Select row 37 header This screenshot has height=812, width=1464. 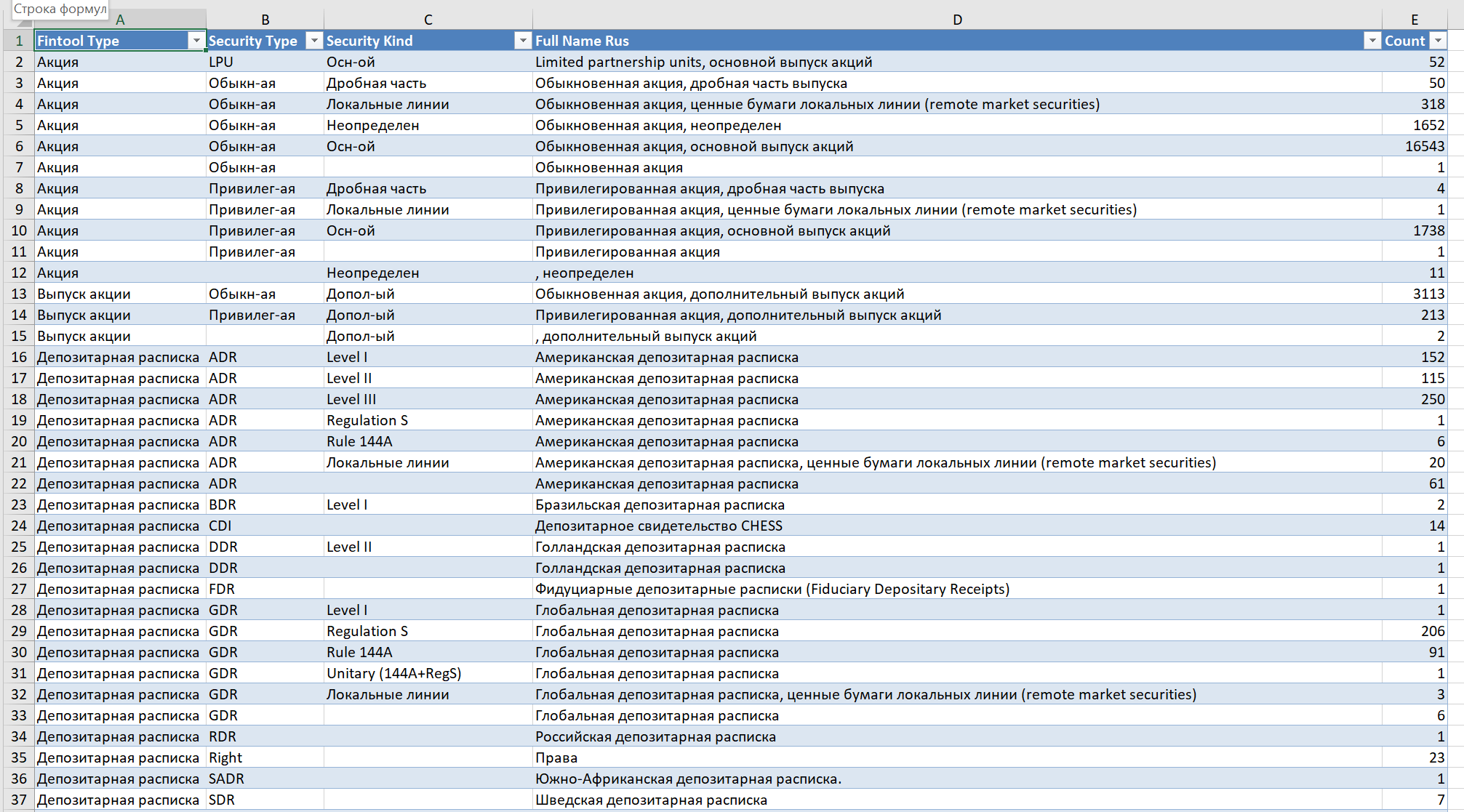tap(19, 800)
